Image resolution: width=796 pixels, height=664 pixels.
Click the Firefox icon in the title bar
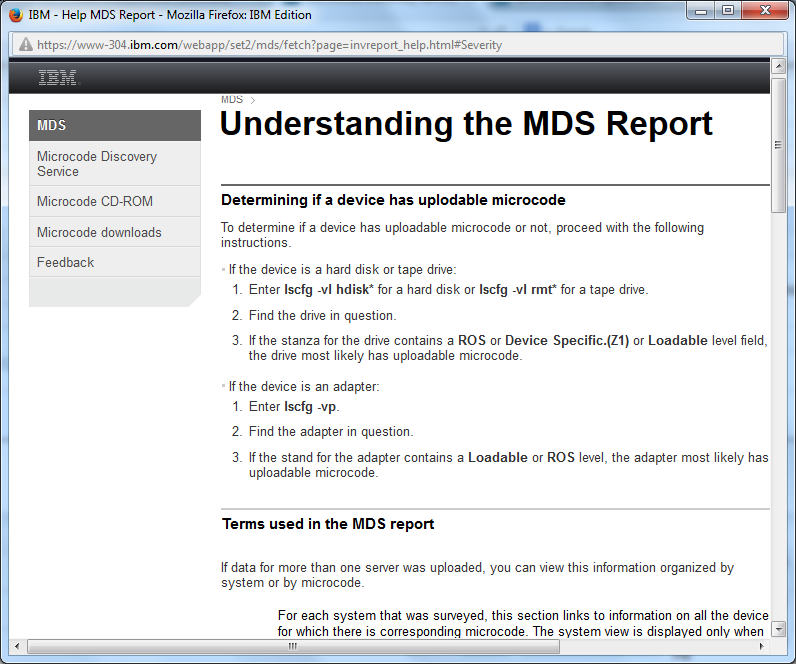click(x=15, y=15)
